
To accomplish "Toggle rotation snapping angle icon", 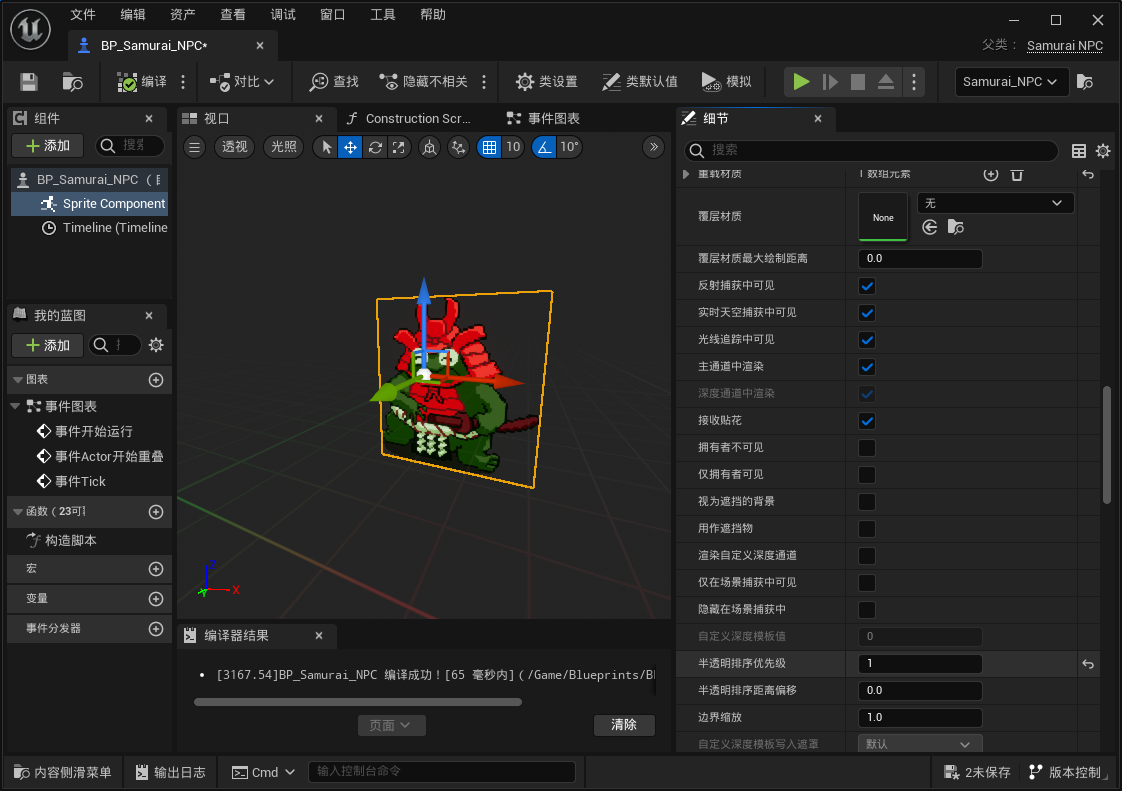I will (544, 147).
